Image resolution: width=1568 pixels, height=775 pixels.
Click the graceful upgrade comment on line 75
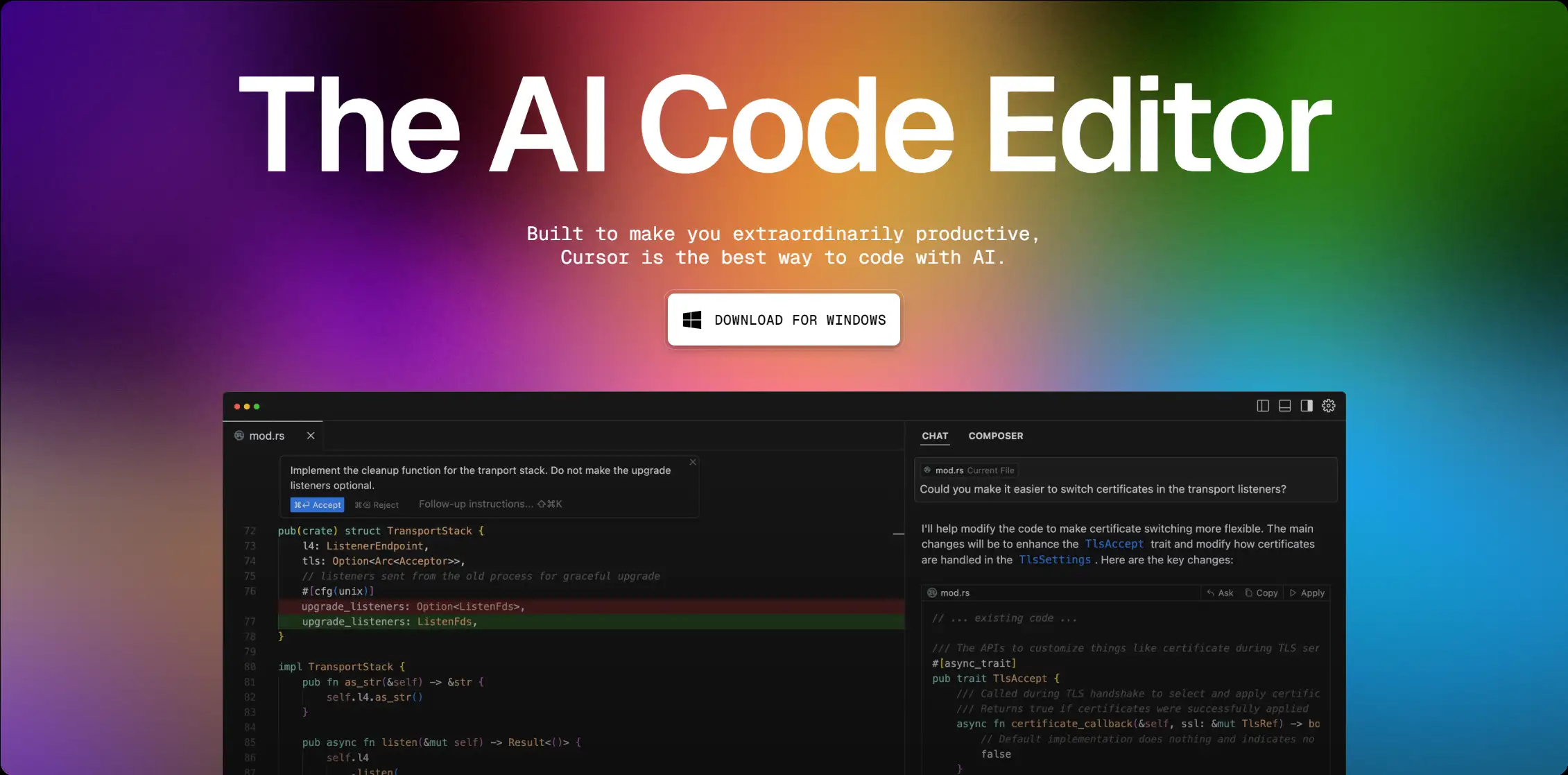click(x=481, y=576)
